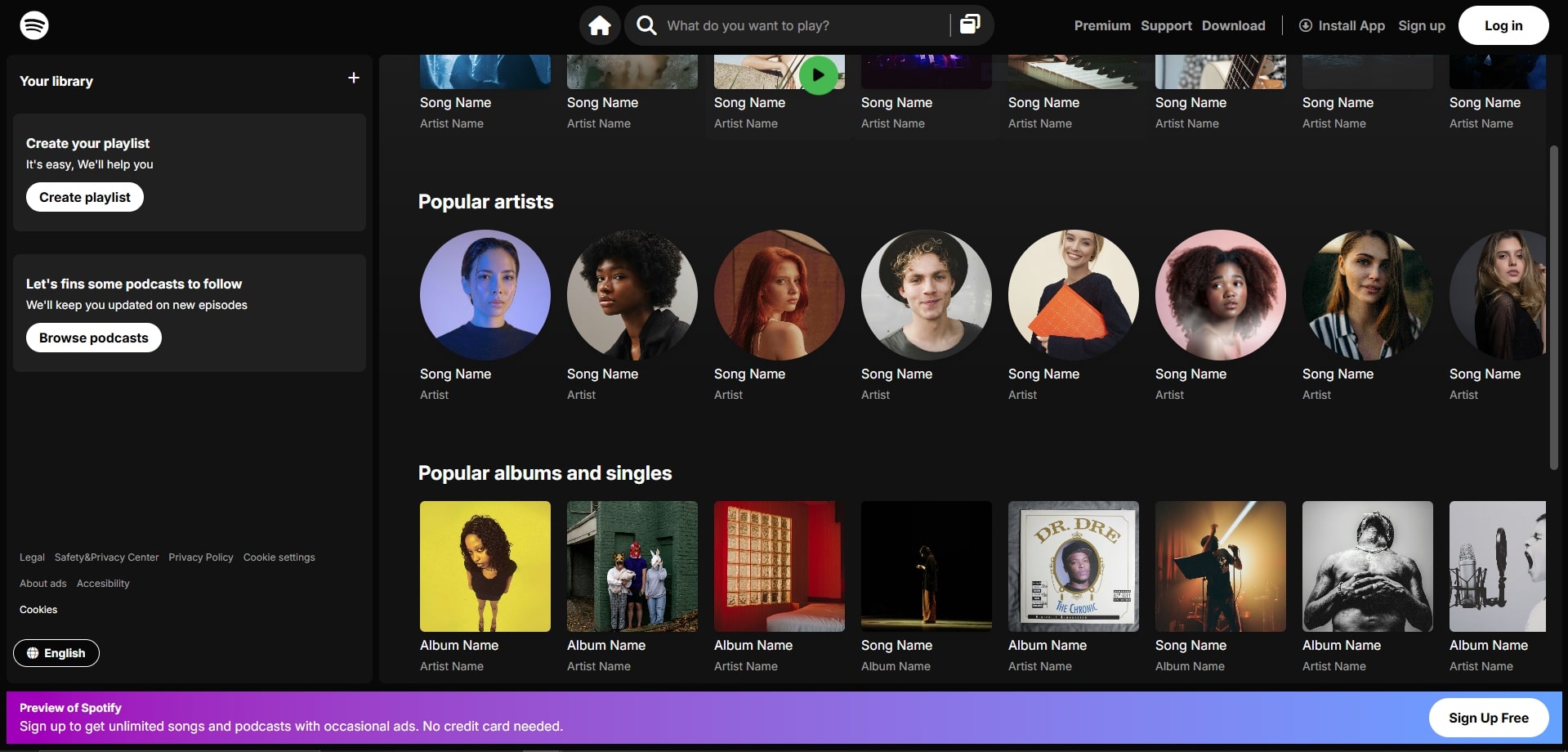
Task: Select the Home icon
Action: [x=599, y=25]
